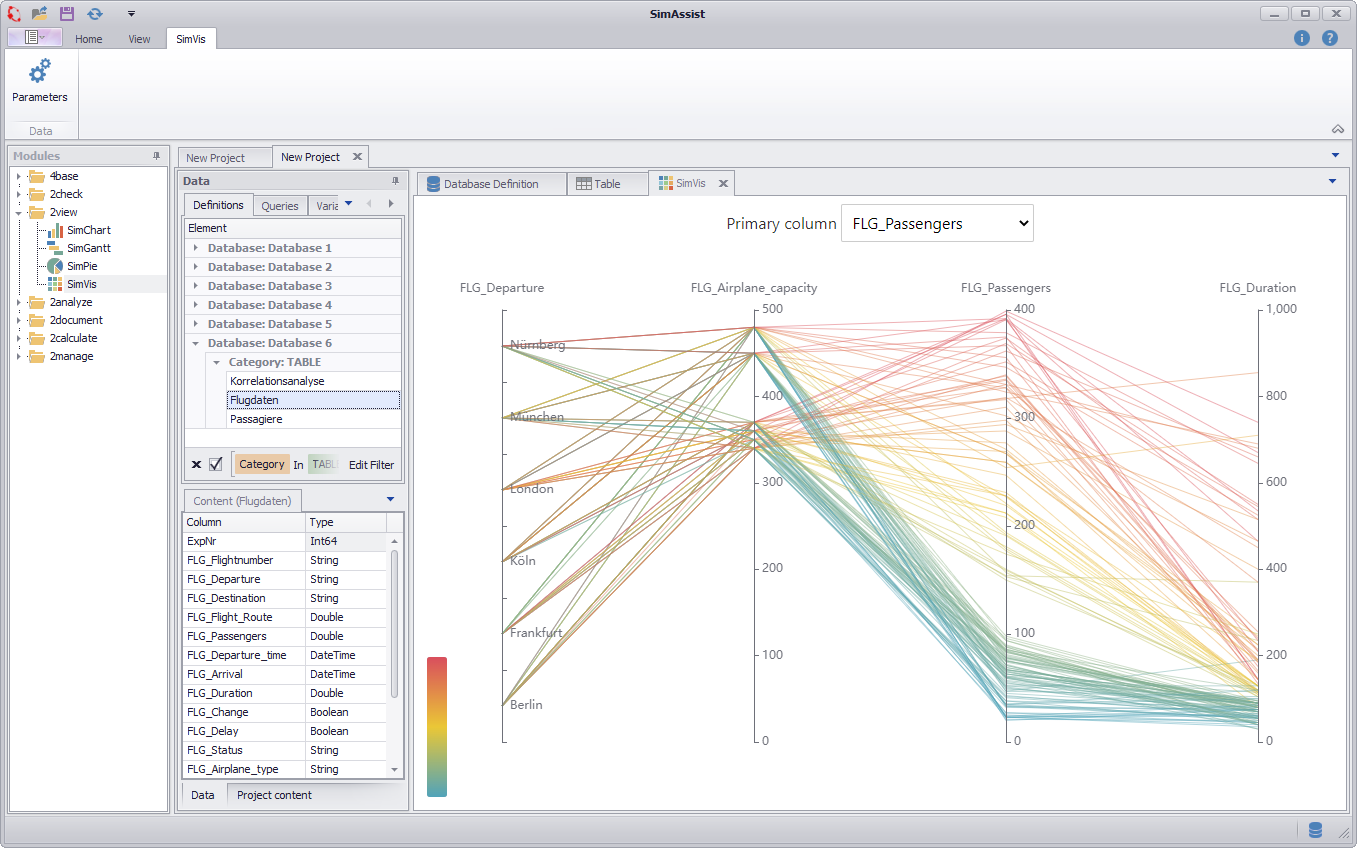Click the purple Save icon in quick access toolbar
This screenshot has width=1357, height=848.
67,13
